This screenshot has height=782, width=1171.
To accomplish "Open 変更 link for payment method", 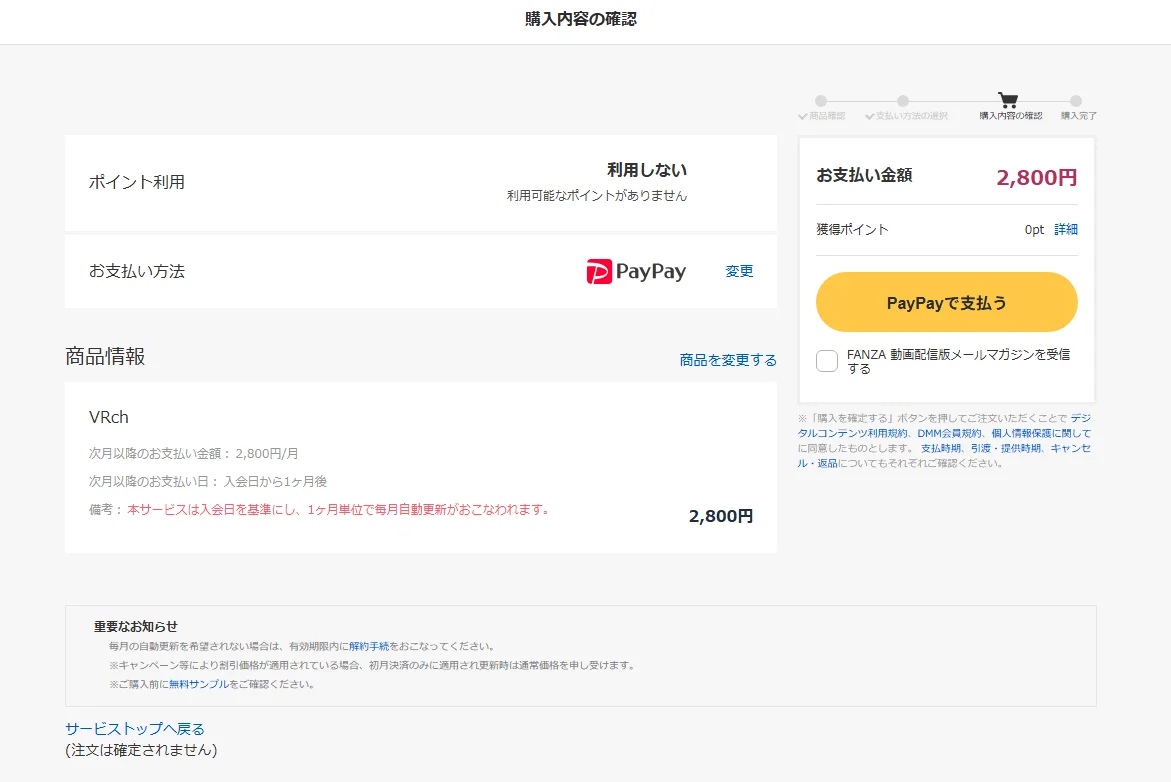I will 739,271.
